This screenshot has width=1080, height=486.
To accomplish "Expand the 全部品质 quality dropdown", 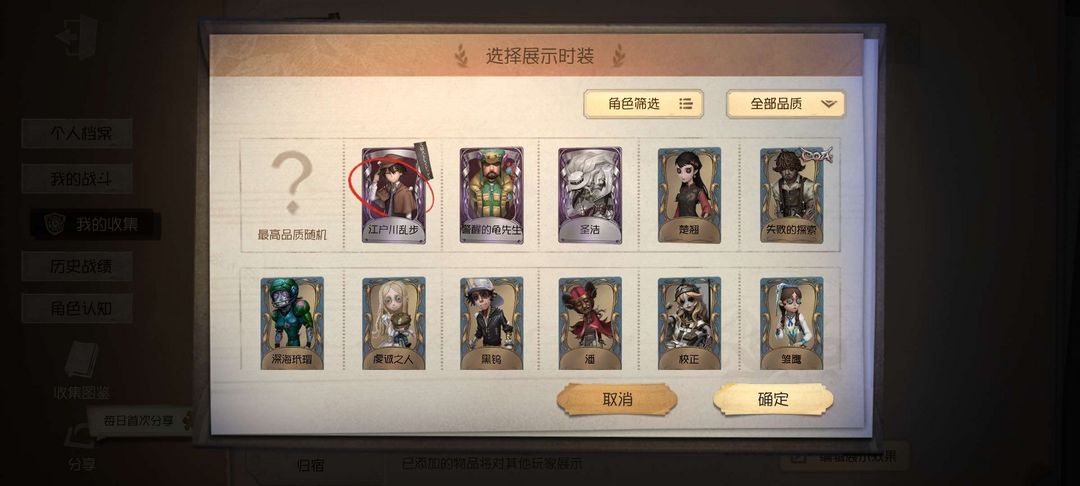I will click(786, 104).
